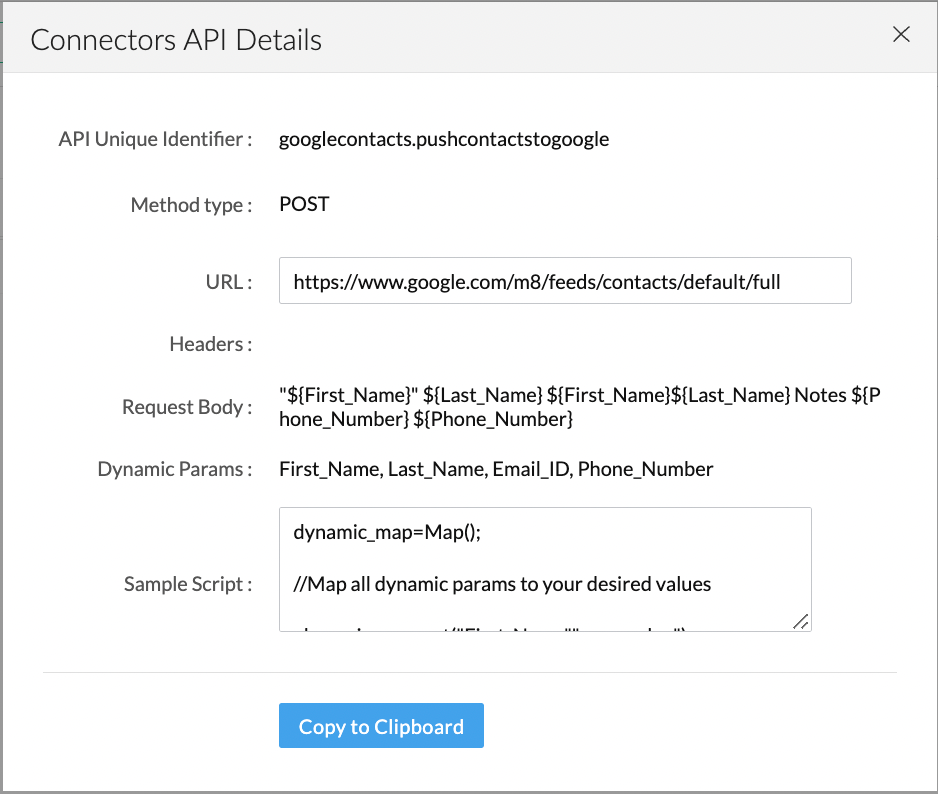Click the POST method type value

(304, 204)
